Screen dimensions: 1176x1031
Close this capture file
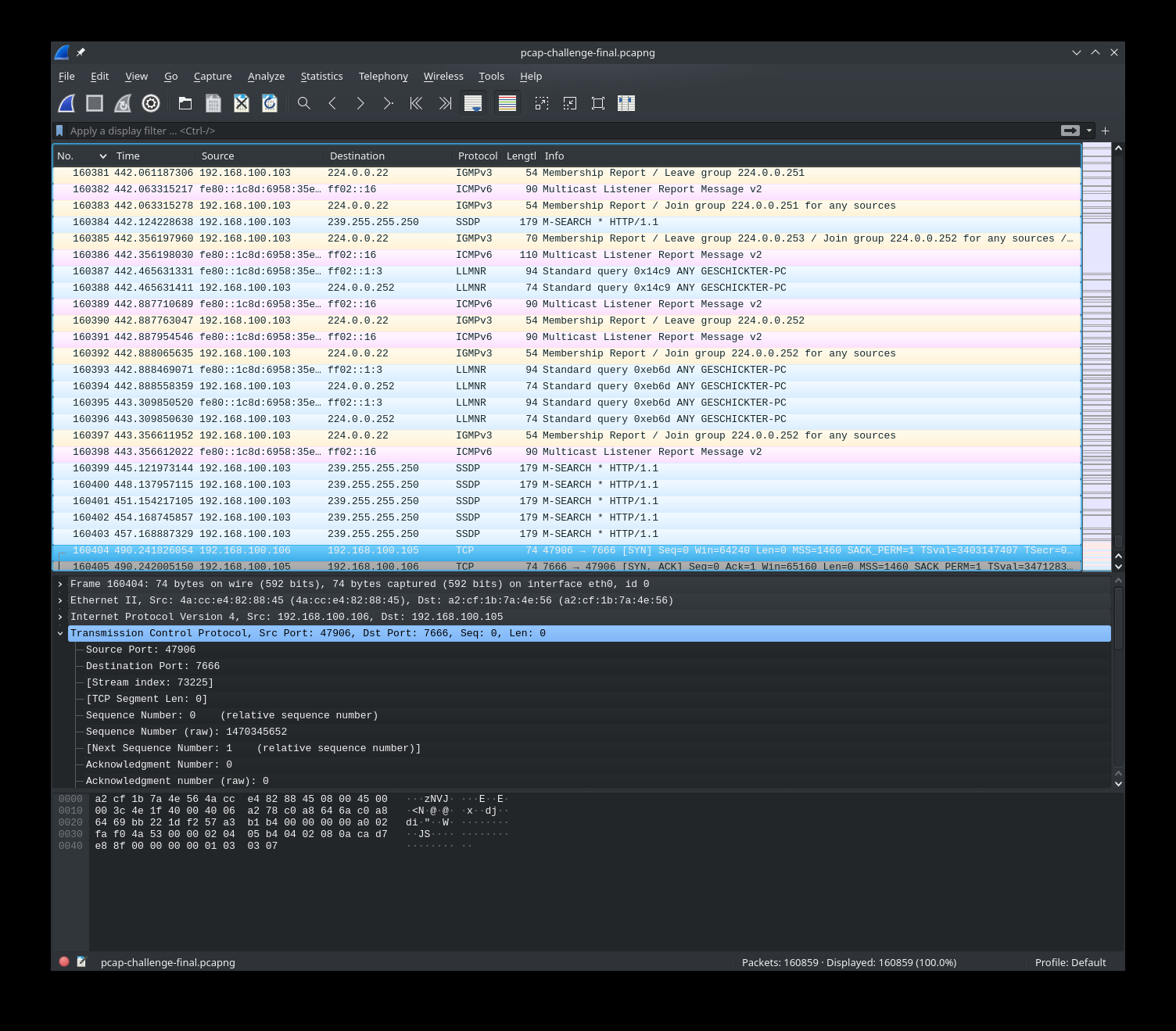(x=242, y=103)
